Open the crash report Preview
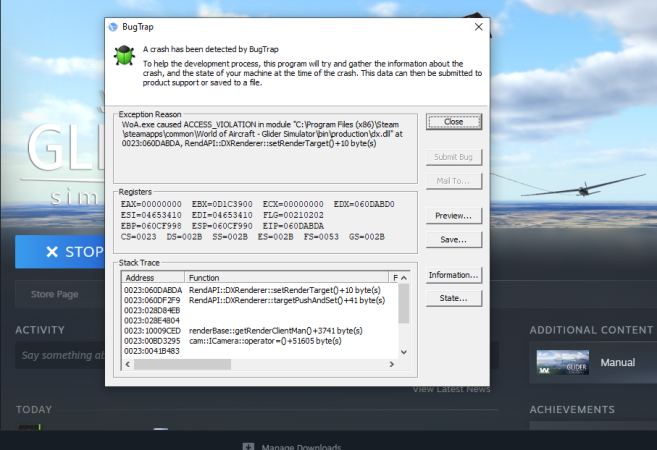This screenshot has width=657, height=450. pos(454,216)
